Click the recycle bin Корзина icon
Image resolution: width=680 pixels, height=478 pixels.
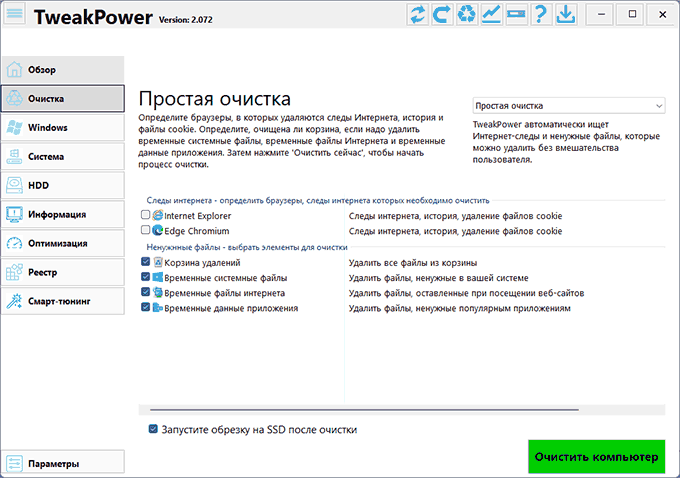pyautogui.click(x=158, y=262)
